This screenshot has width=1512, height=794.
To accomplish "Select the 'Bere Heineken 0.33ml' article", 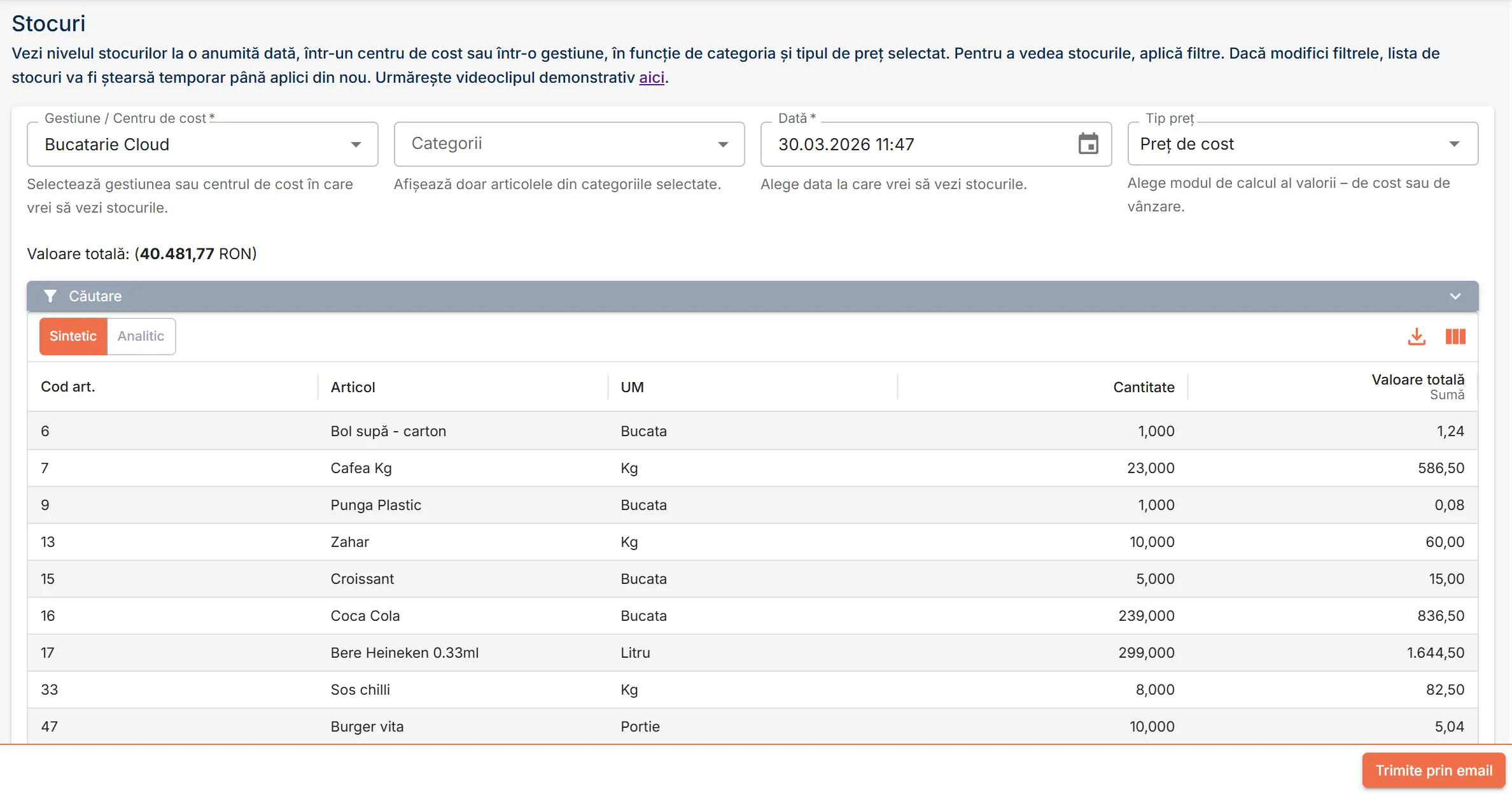I will point(404,653).
